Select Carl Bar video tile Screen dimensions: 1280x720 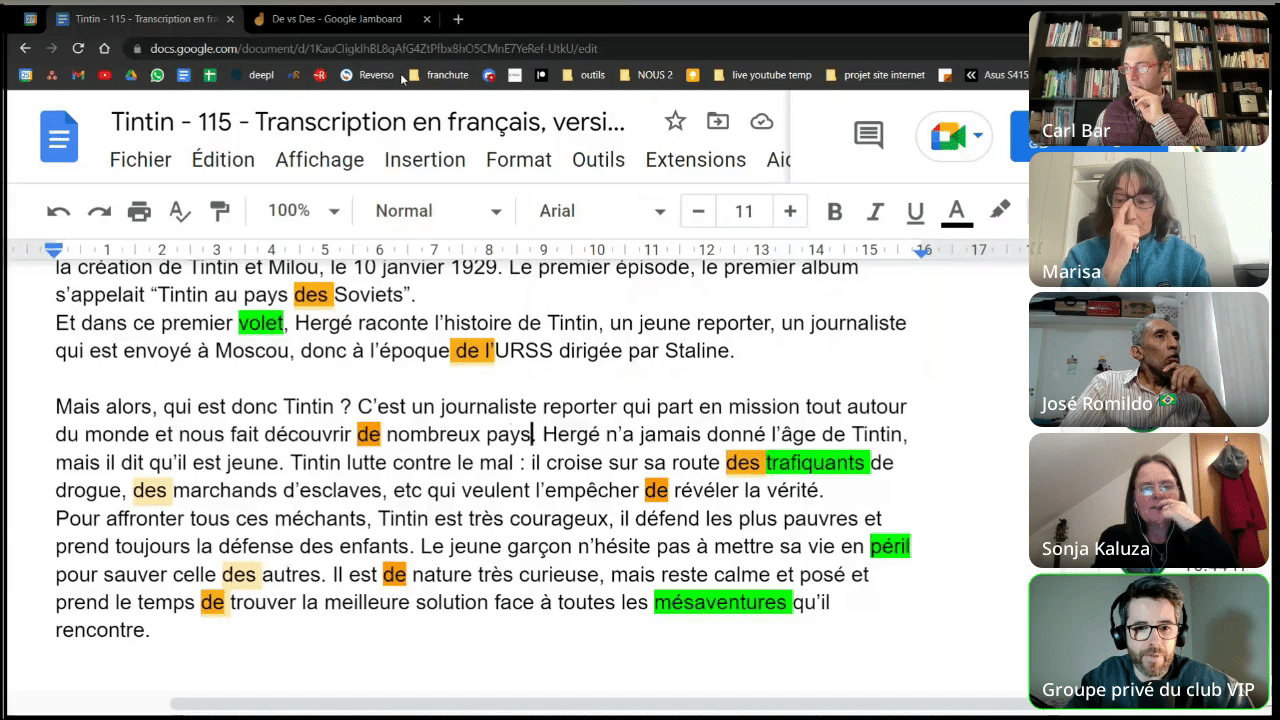(1149, 79)
